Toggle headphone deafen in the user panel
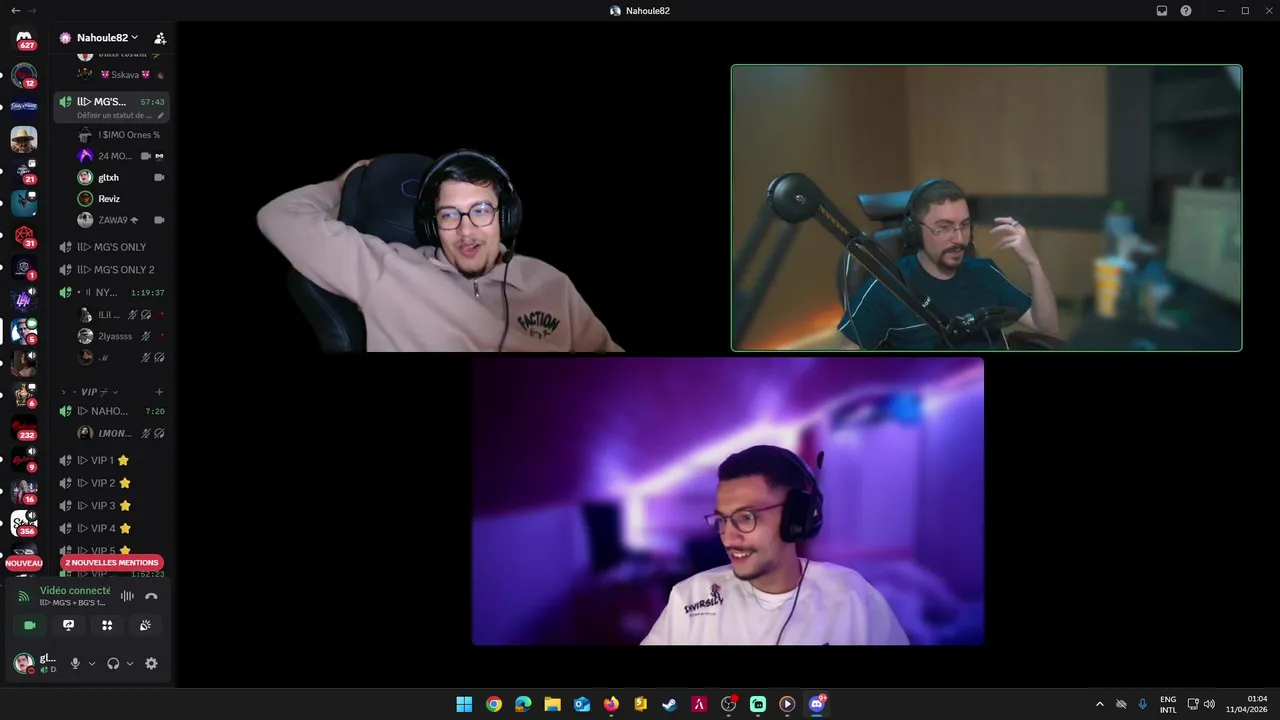Screen dimensions: 1280x720 [113, 663]
